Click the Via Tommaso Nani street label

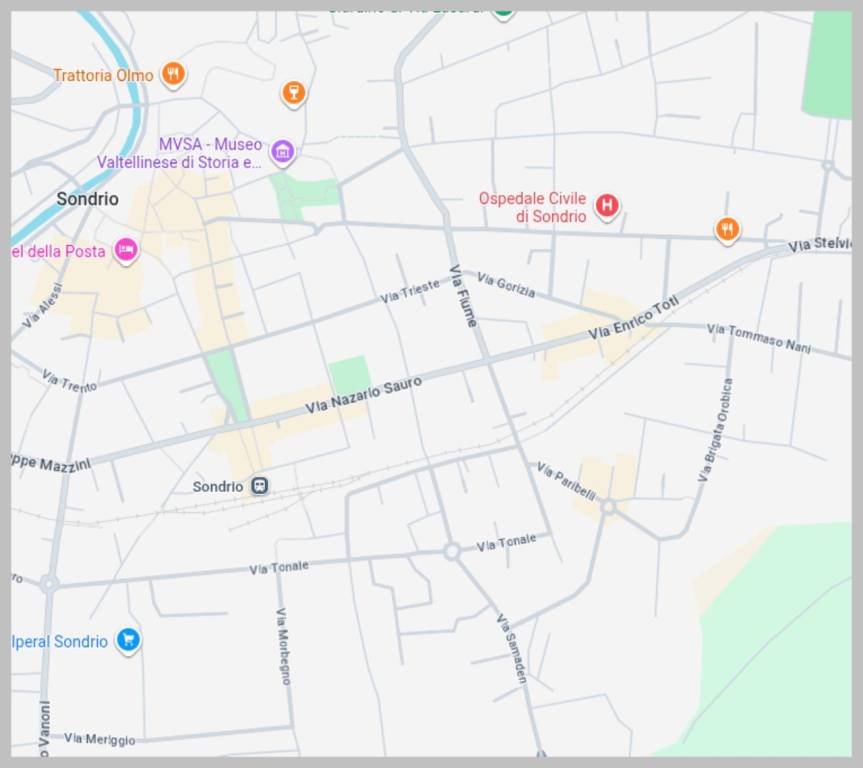pyautogui.click(x=759, y=338)
